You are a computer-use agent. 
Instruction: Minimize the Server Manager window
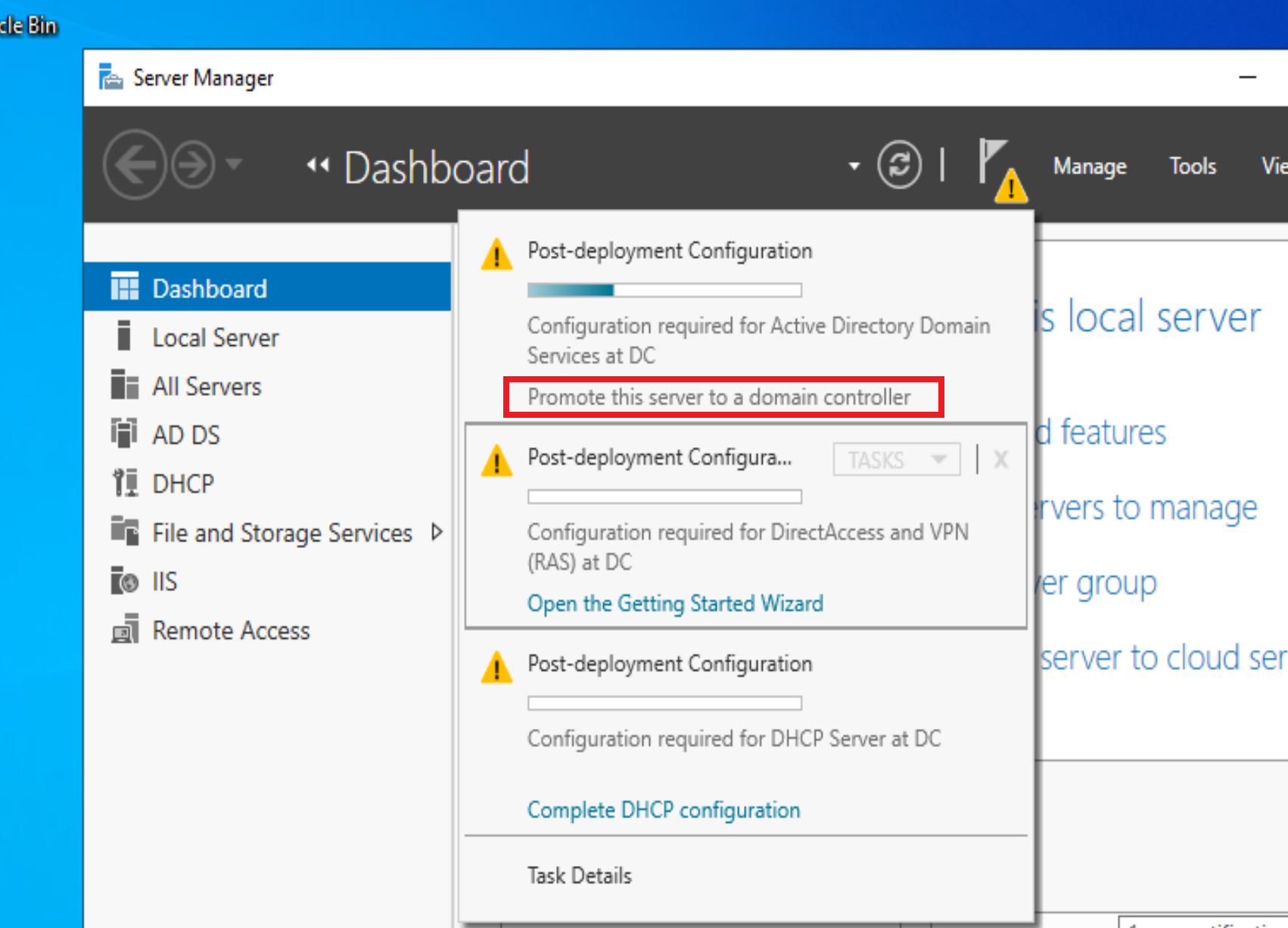[1248, 77]
